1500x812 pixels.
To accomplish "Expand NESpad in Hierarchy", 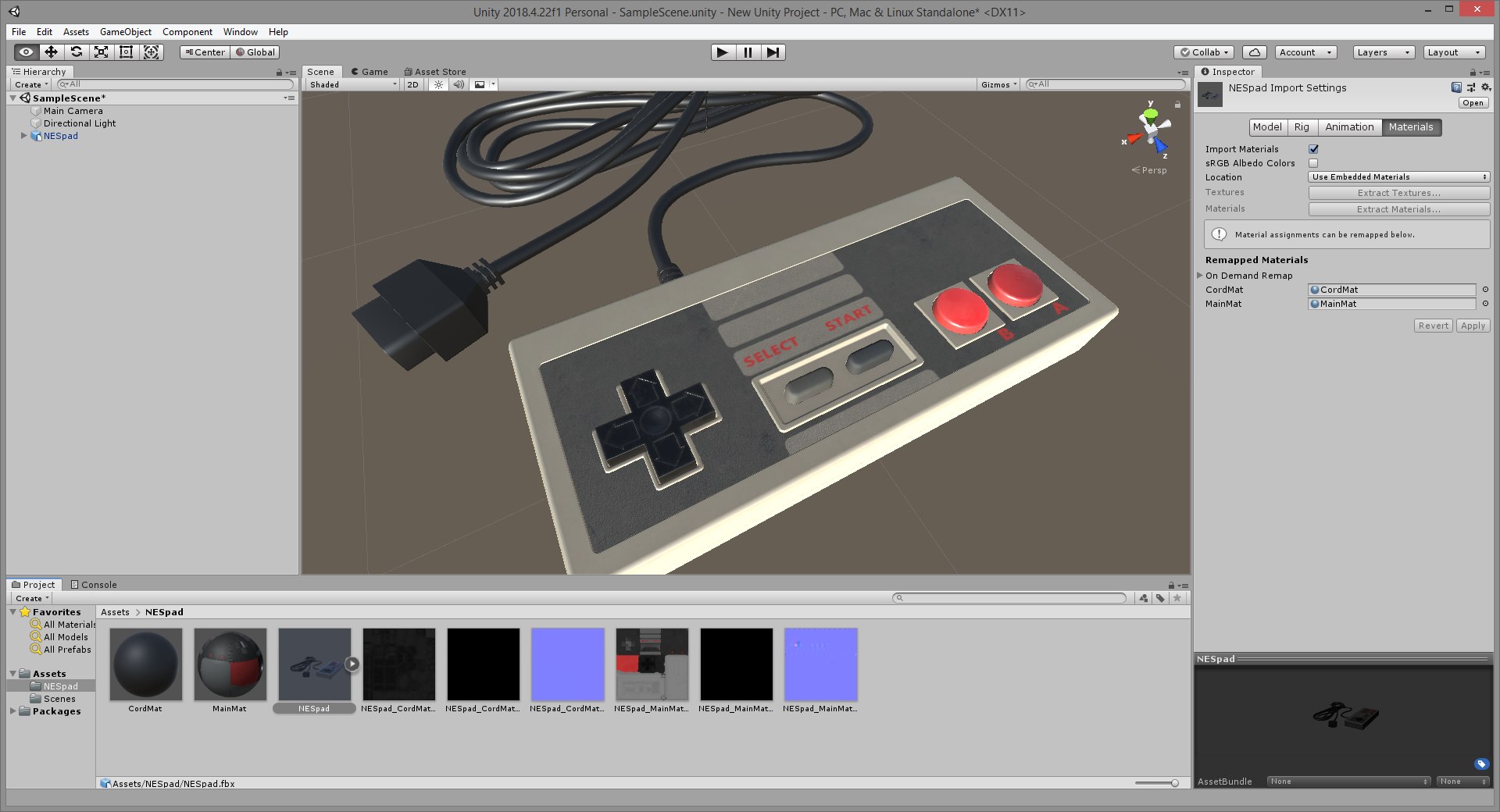I will click(23, 136).
